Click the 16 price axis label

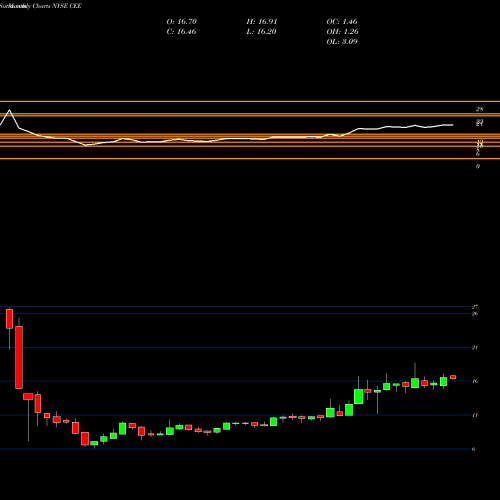click(x=475, y=381)
